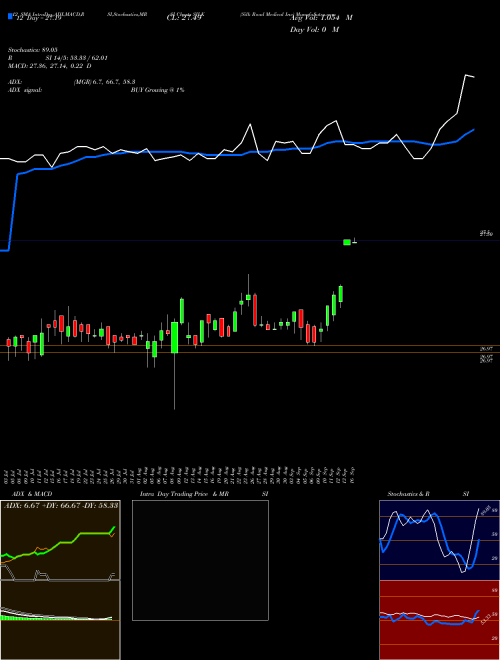
Task: Click the 'SI 14/5: 33.33 / 62.01' readout
Action: tap(77, 58)
